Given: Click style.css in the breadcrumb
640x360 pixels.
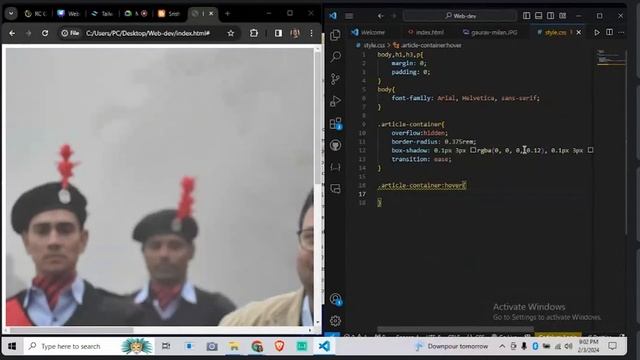Looking at the screenshot, I should [373, 45].
